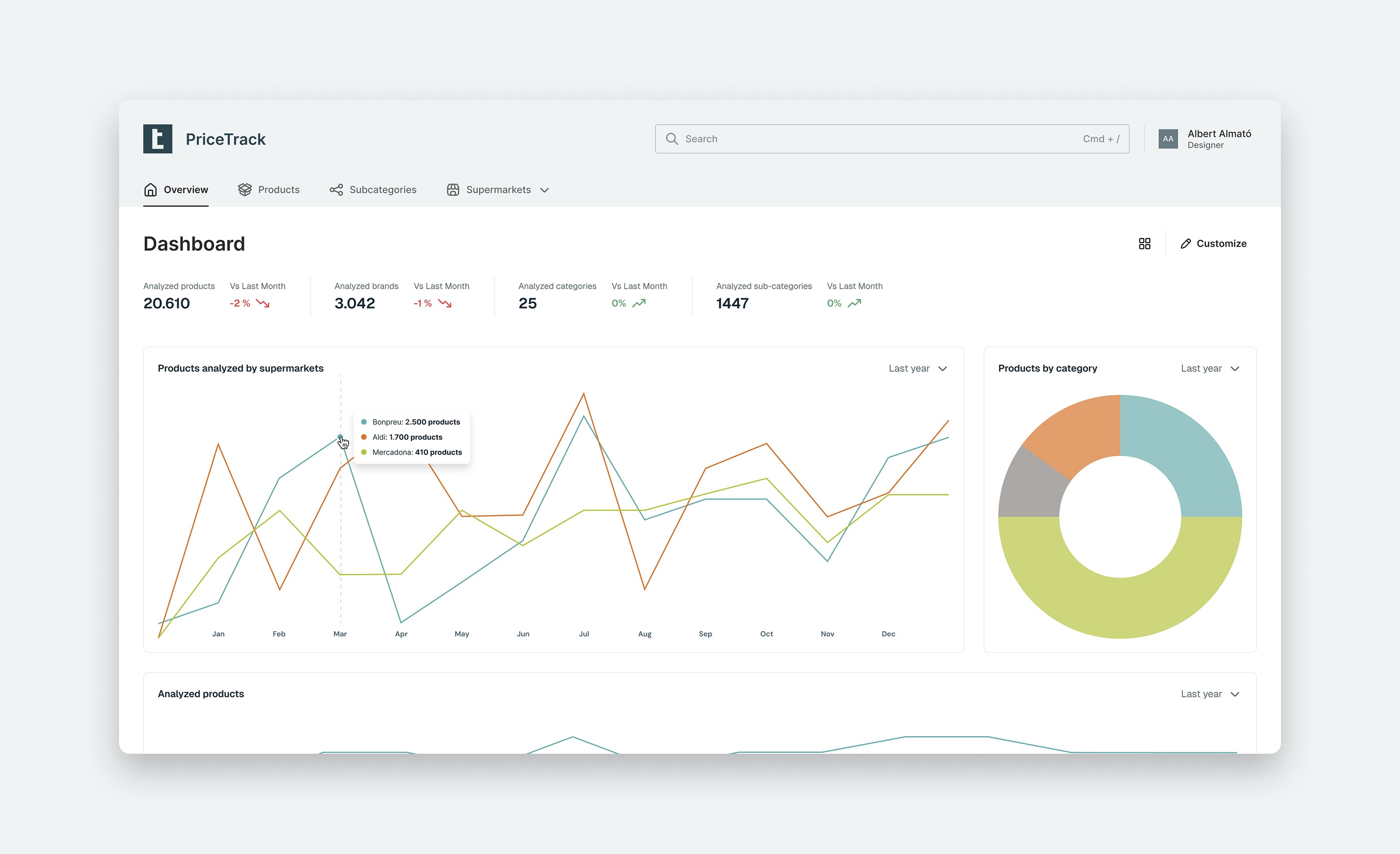Screen dimensions: 1400x854
Task: Switch to the Products tab
Action: [278, 189]
